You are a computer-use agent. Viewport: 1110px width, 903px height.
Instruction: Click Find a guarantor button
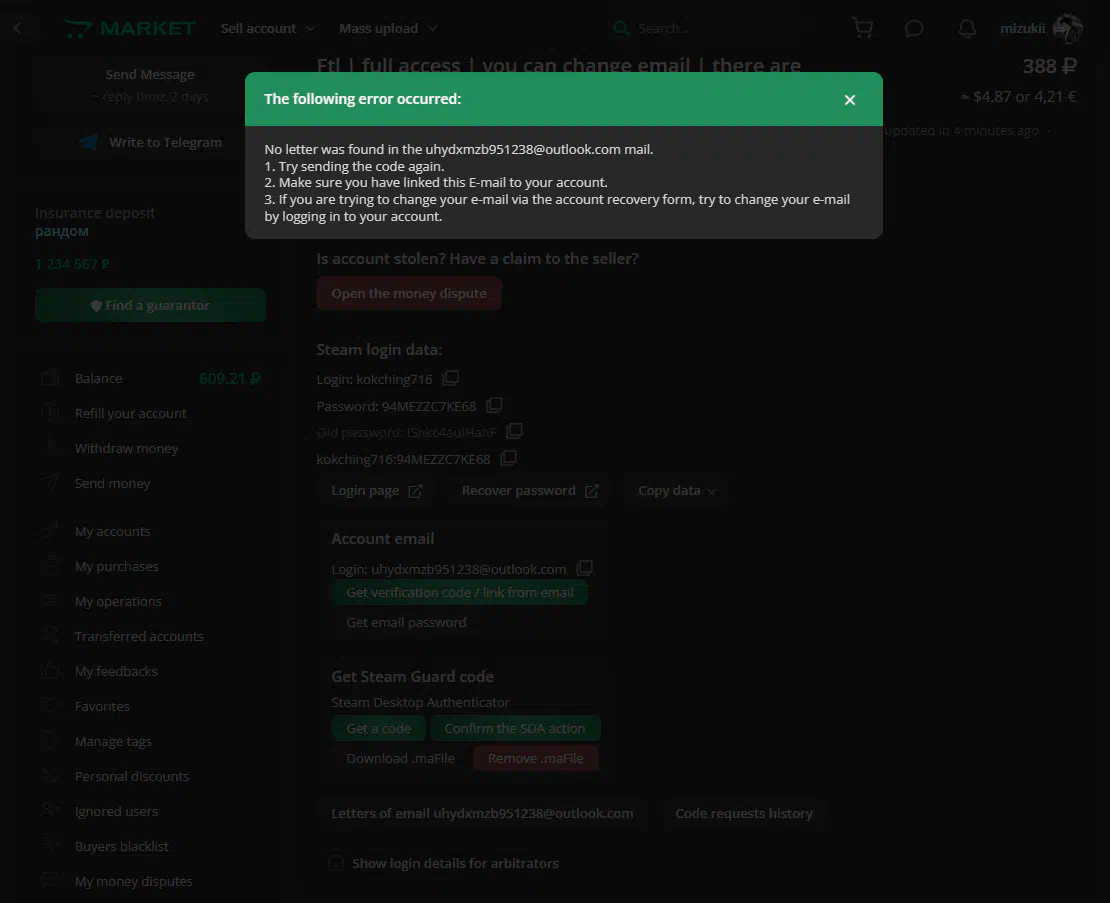coord(150,305)
